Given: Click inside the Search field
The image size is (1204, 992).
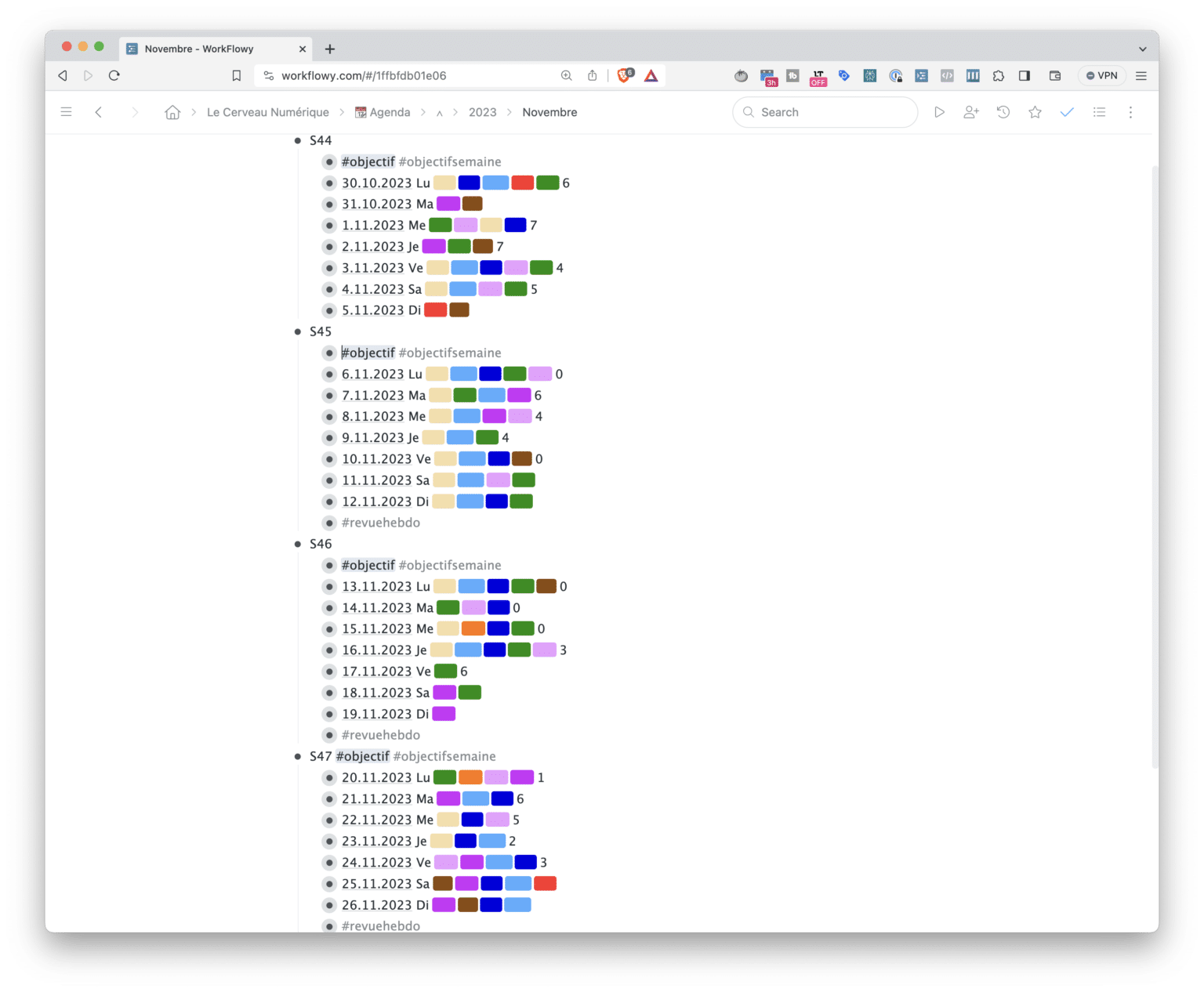Looking at the screenshot, I should (823, 112).
